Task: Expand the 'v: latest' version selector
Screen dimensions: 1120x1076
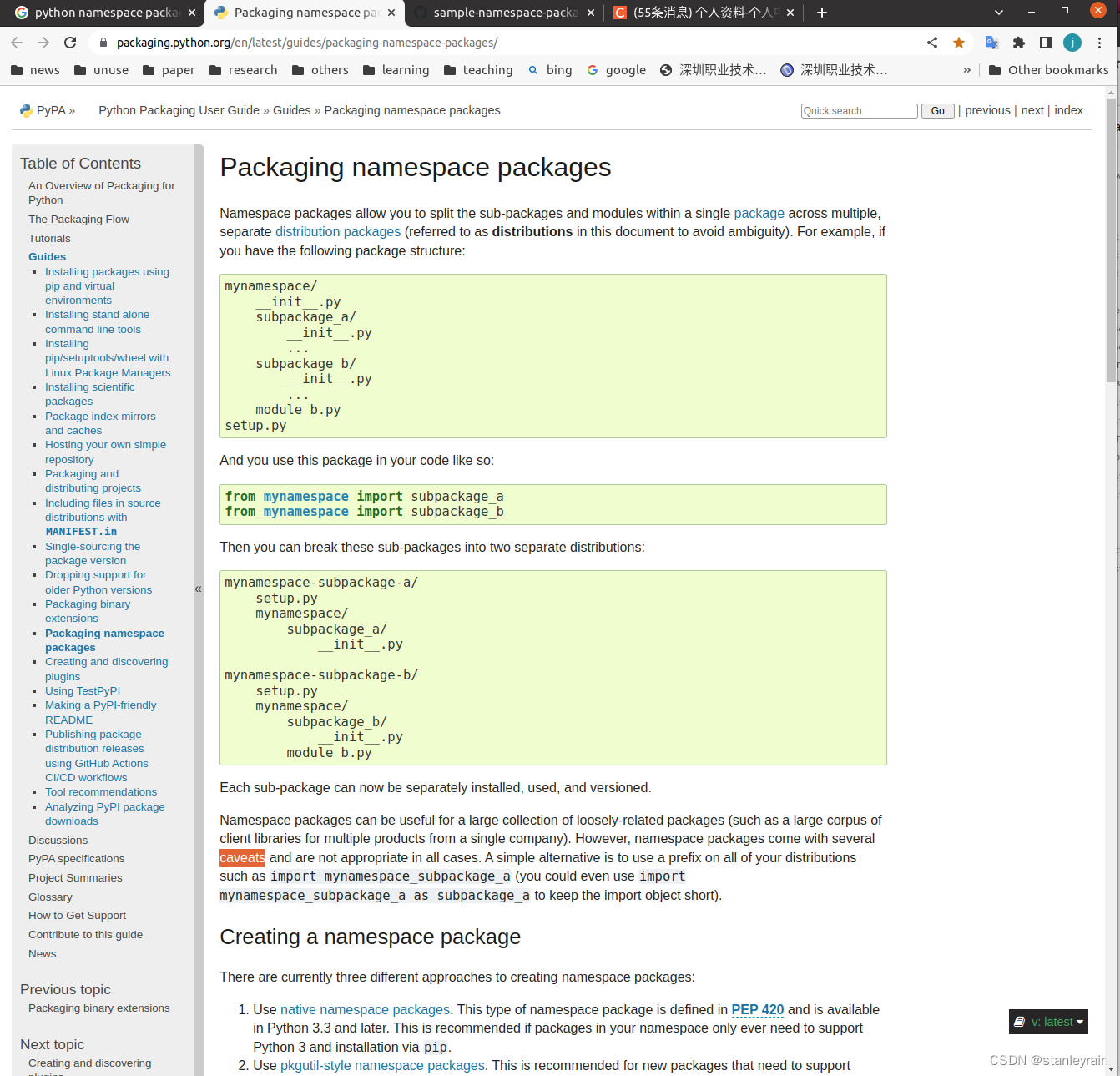Action: (1048, 1021)
